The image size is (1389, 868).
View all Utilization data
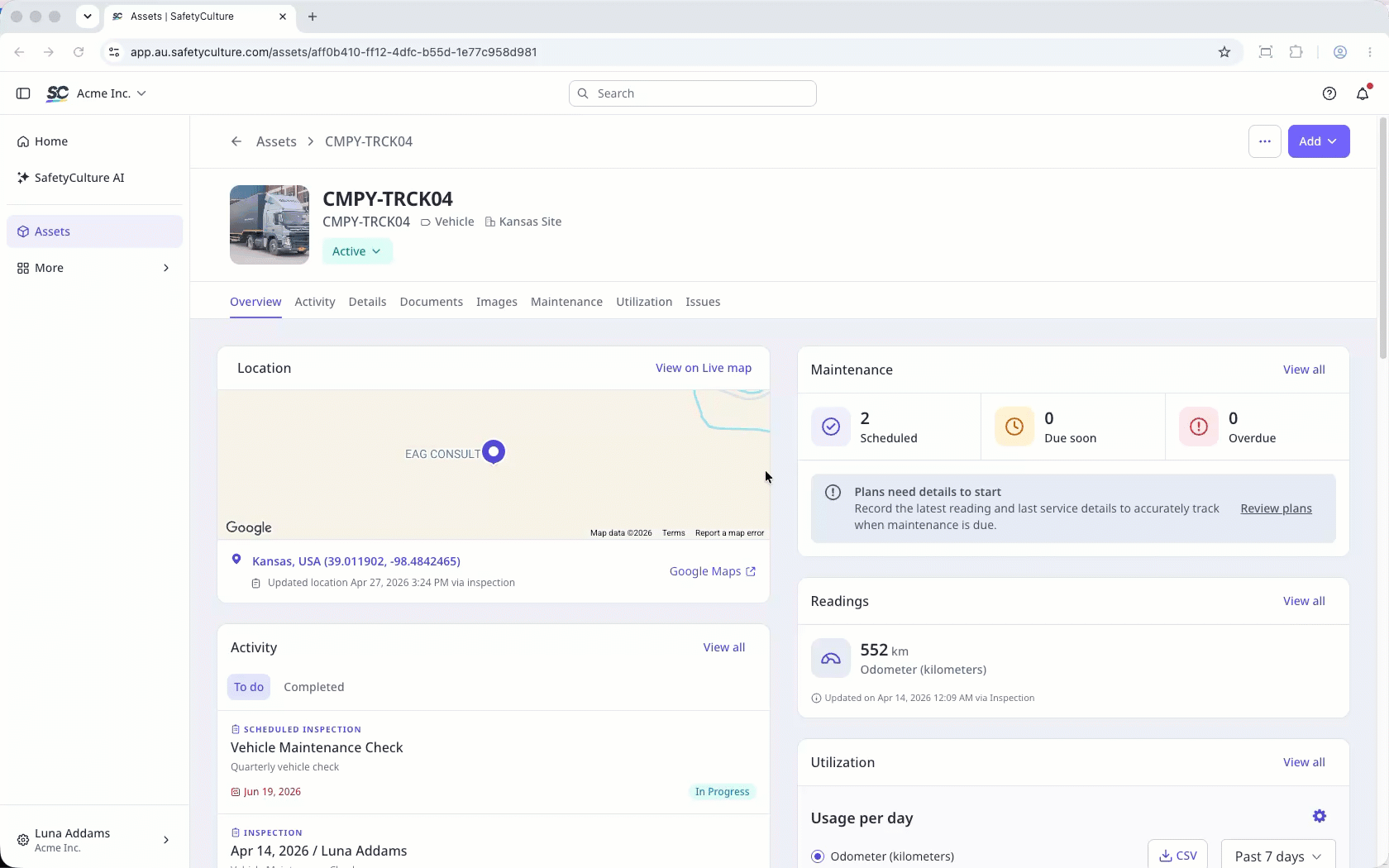[x=1304, y=762]
